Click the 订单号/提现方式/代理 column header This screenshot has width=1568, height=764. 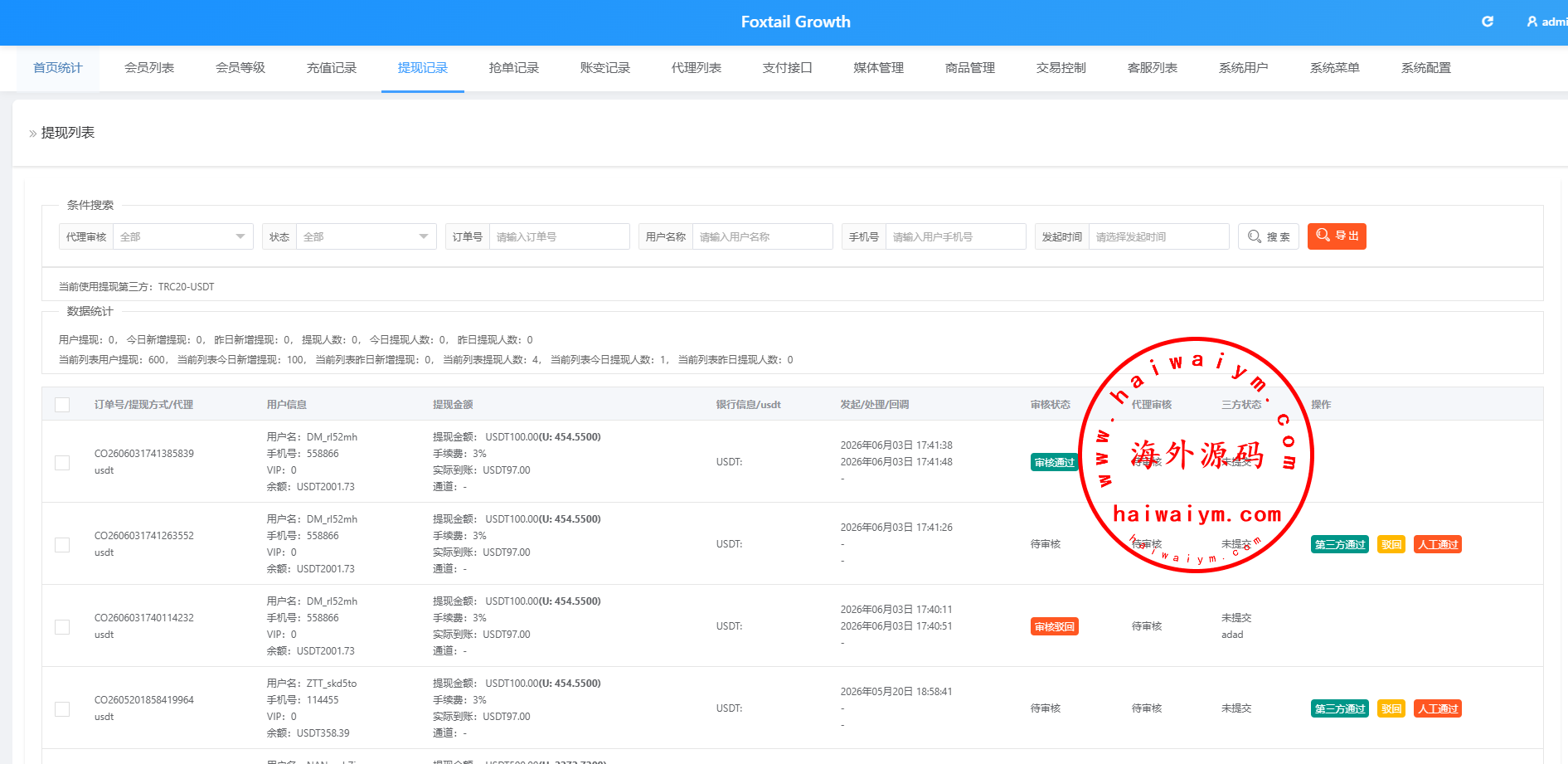pyautogui.click(x=143, y=405)
